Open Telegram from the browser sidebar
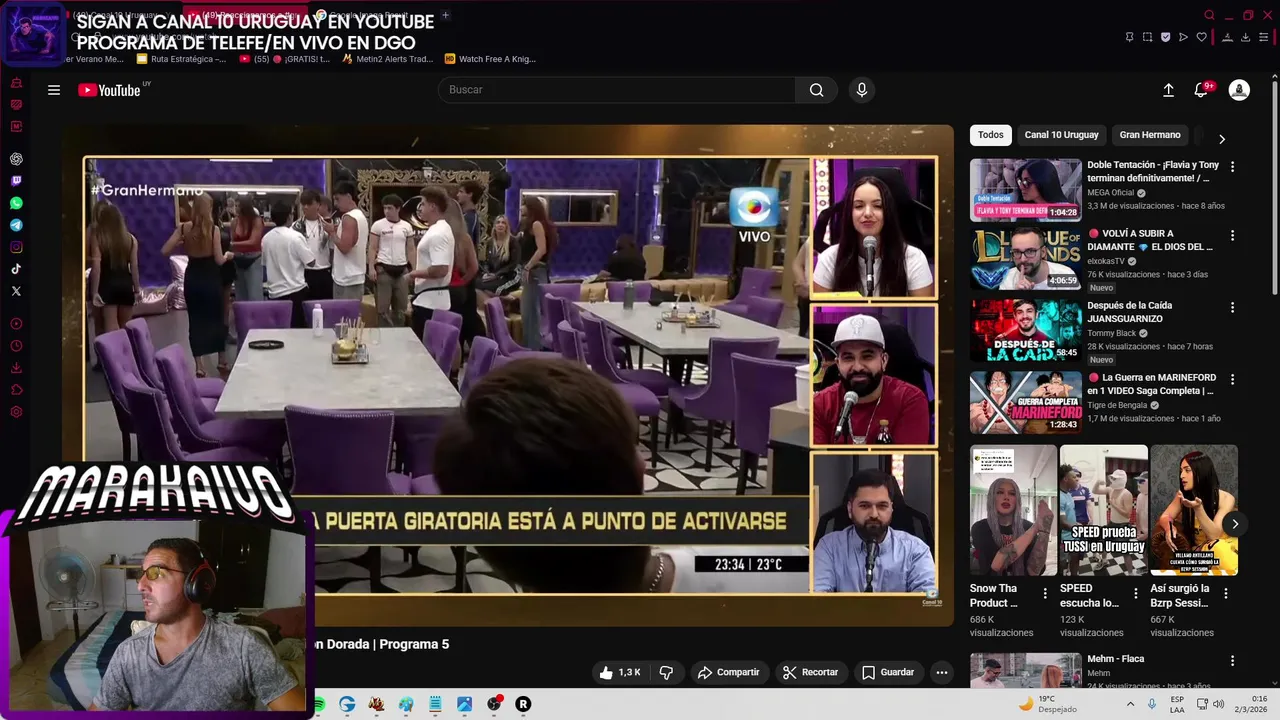 tap(16, 225)
